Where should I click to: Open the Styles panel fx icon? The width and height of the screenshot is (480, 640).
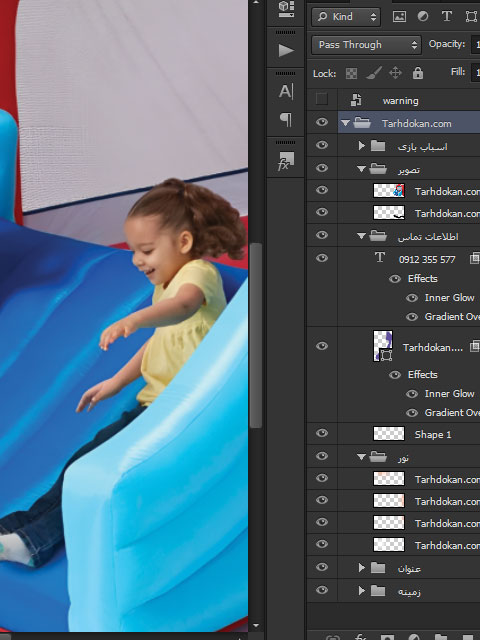point(286,161)
